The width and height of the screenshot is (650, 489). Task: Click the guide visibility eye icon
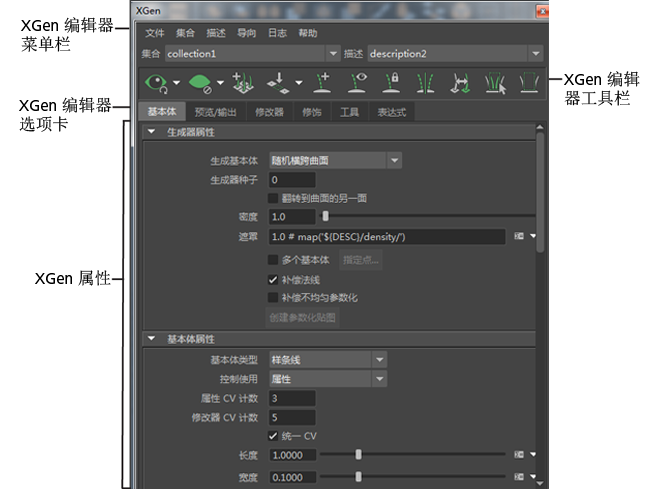[357, 83]
